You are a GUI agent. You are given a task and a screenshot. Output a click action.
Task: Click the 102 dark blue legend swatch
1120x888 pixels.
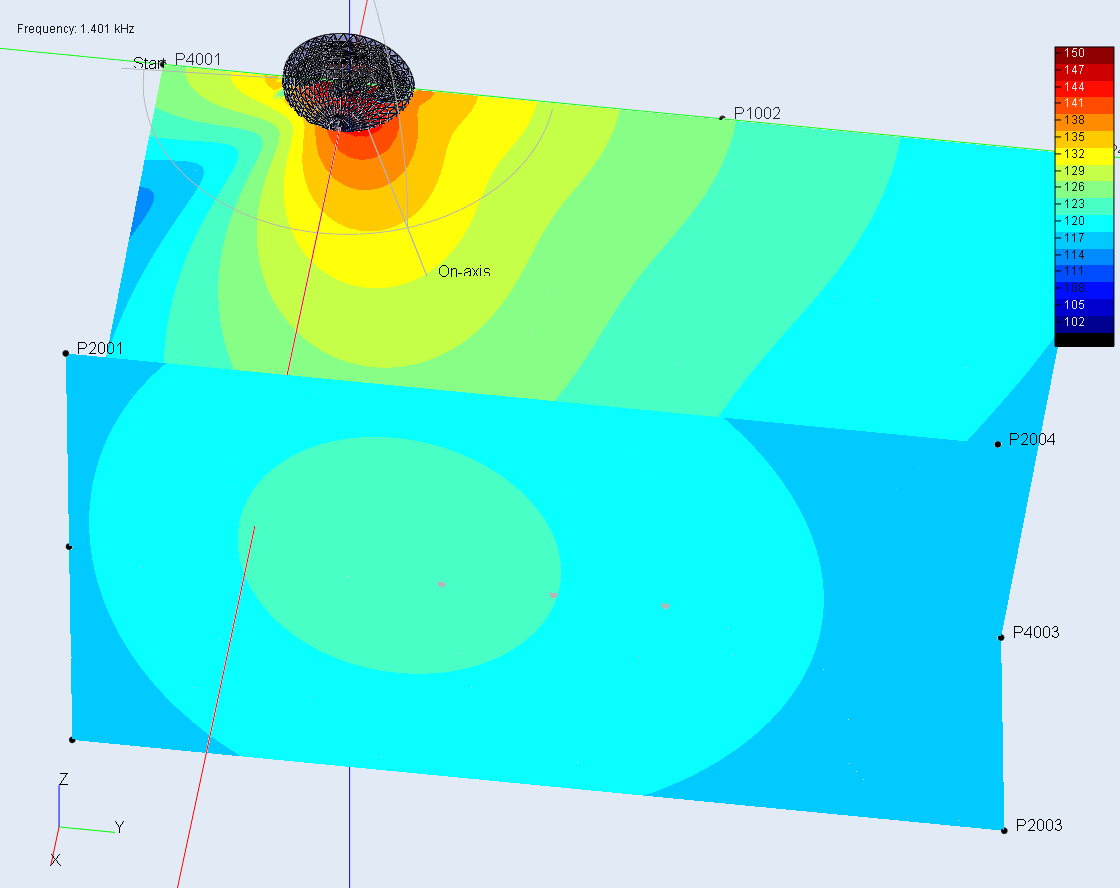point(1084,322)
